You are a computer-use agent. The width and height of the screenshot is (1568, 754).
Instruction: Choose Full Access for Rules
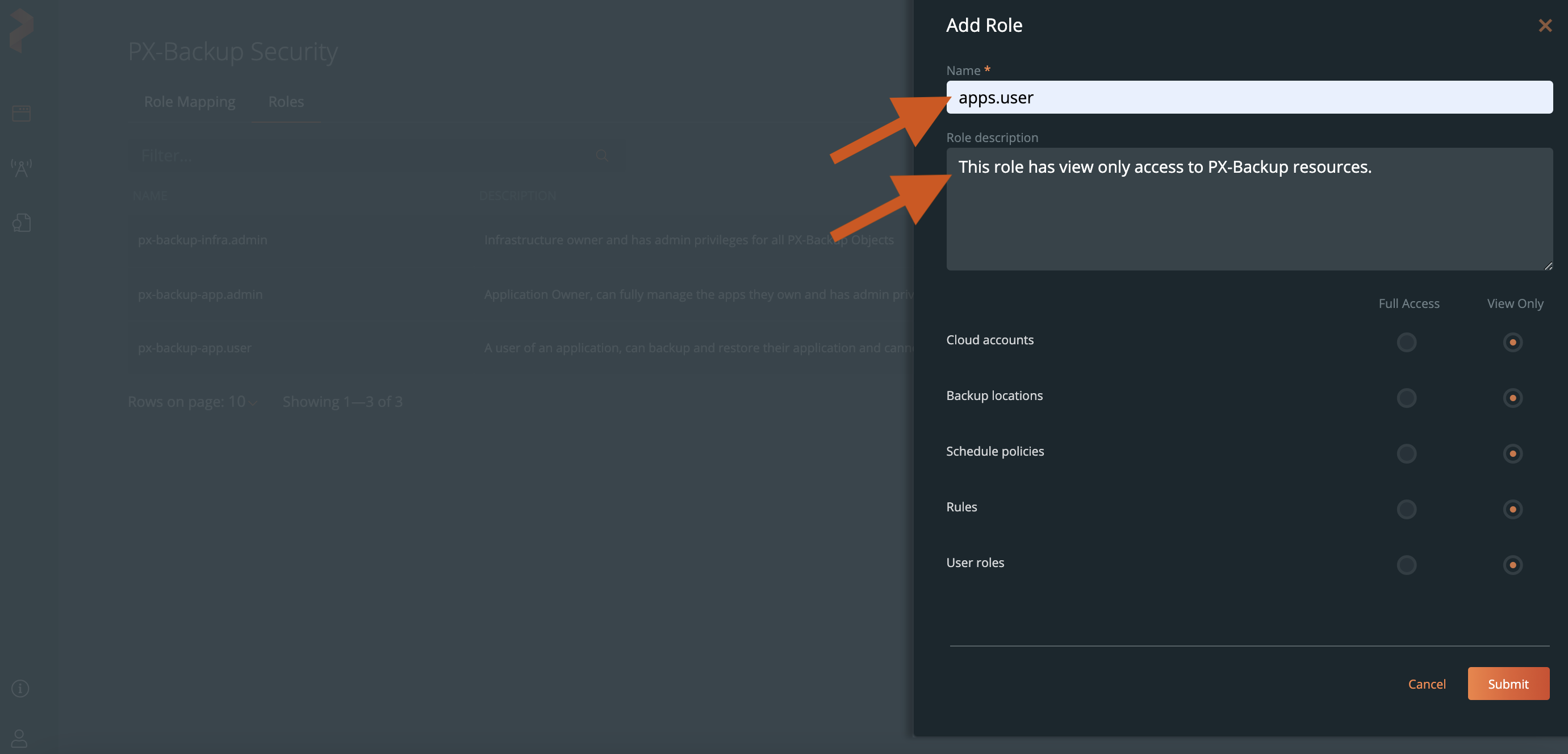point(1406,509)
